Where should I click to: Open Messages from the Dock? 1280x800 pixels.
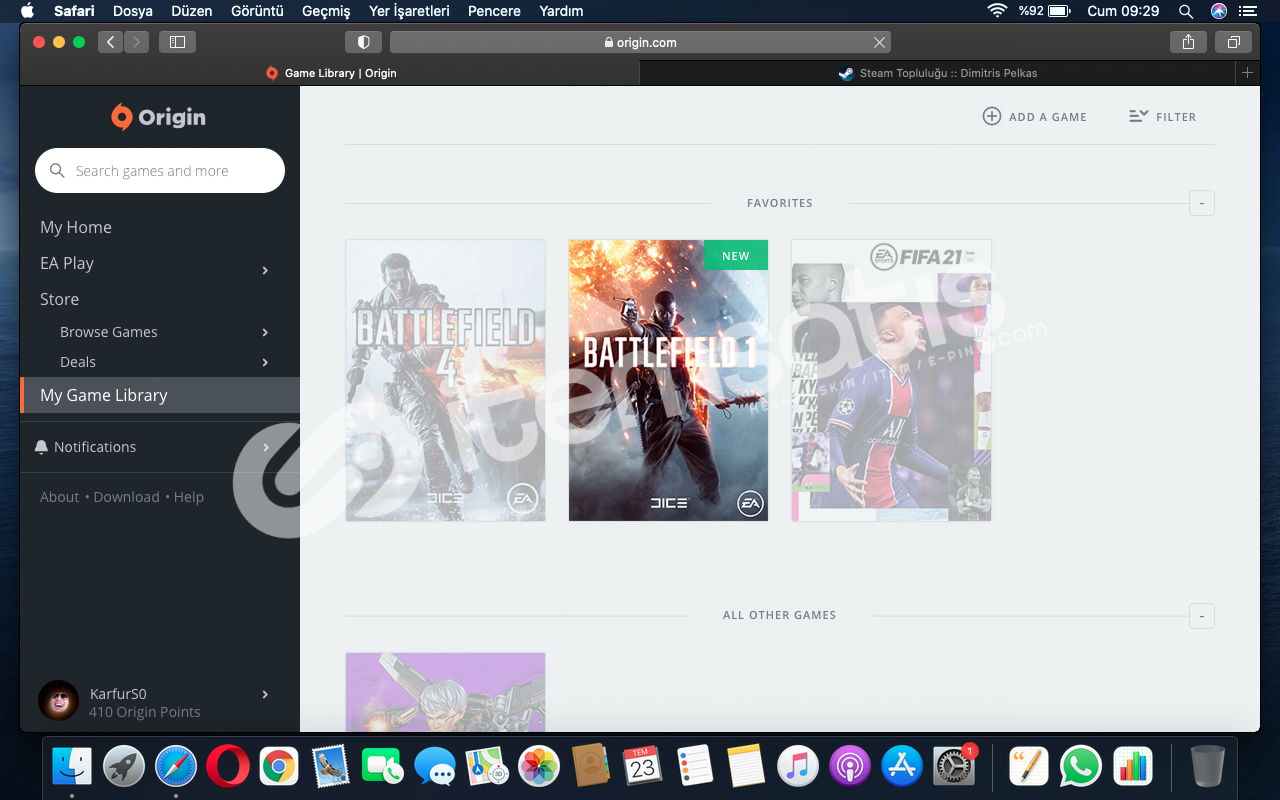pyautogui.click(x=434, y=767)
